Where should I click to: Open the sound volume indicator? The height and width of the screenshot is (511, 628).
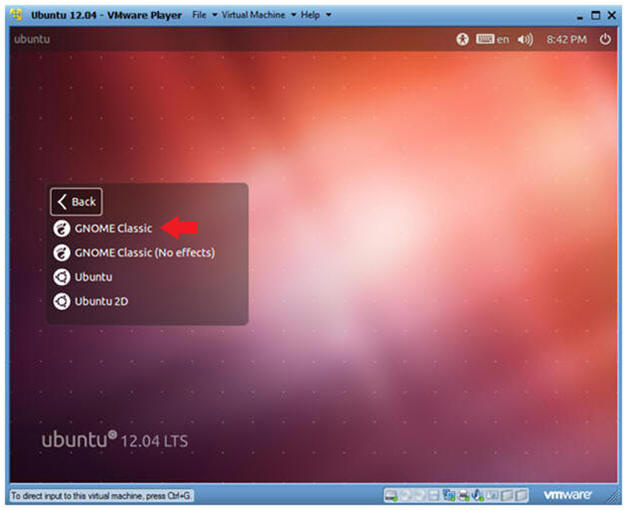(525, 39)
